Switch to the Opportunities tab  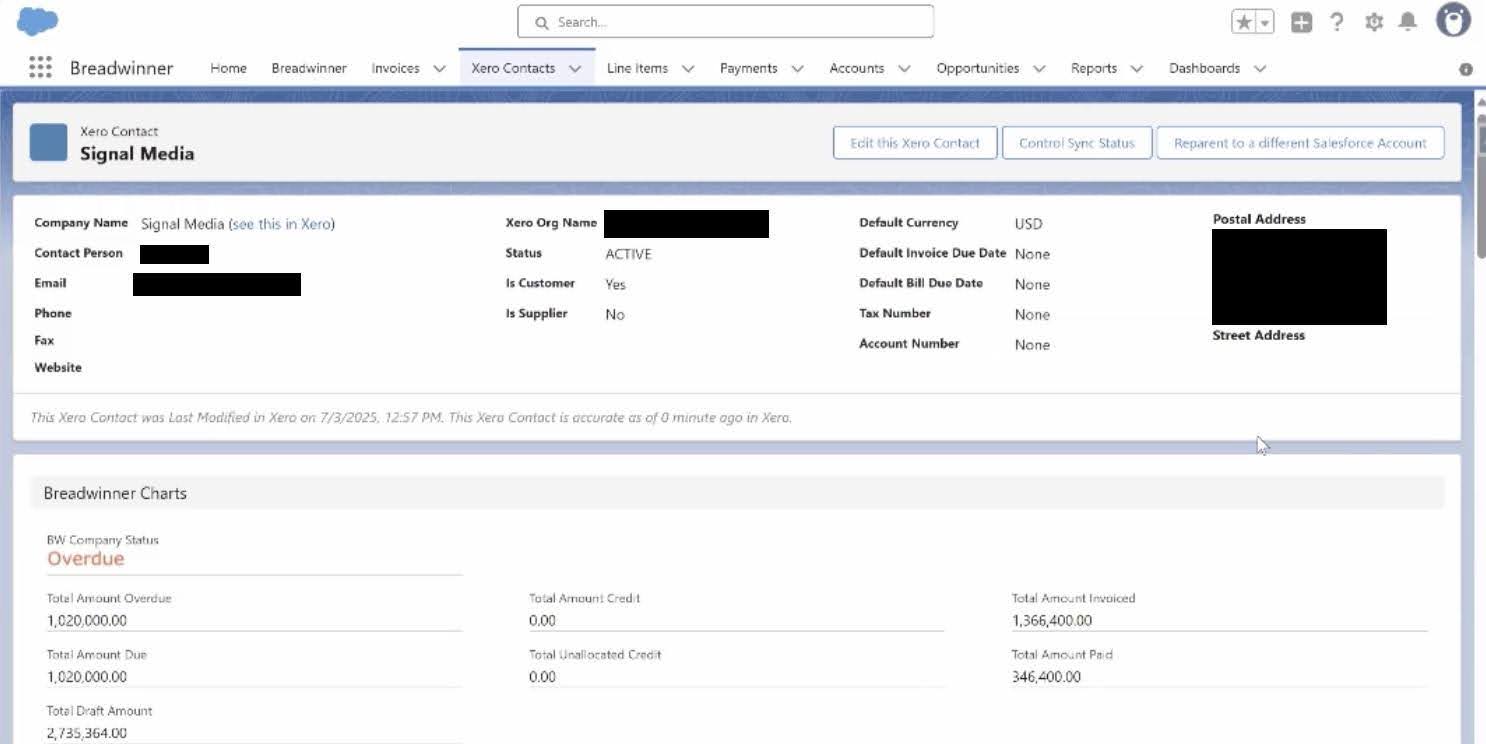pos(977,68)
